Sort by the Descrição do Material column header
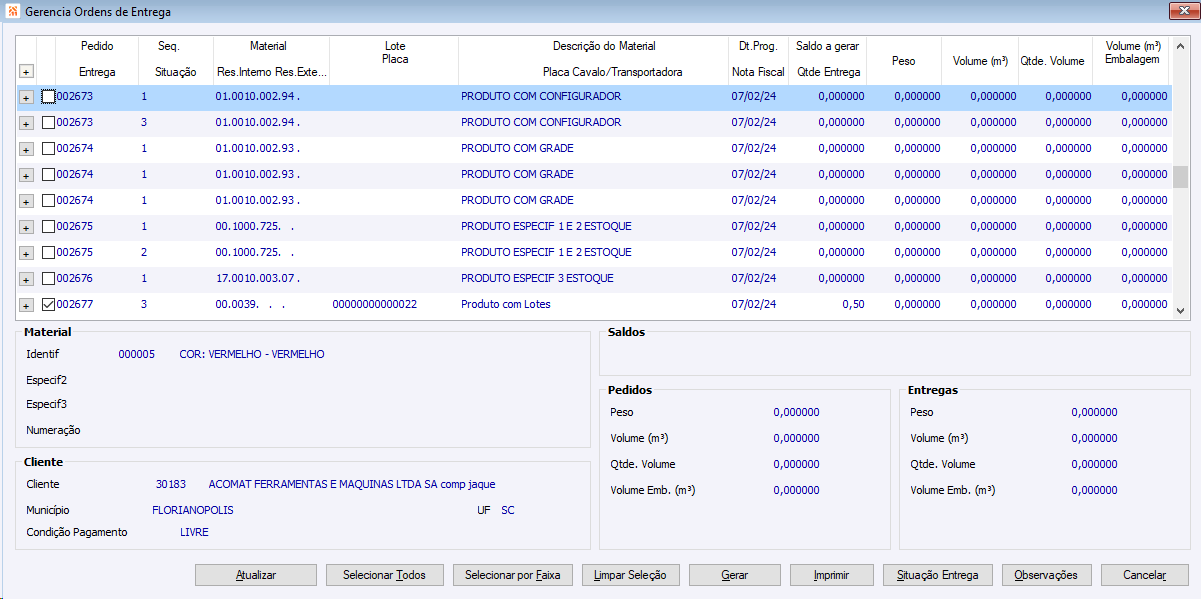Image resolution: width=1201 pixels, height=599 pixels. pyautogui.click(x=604, y=46)
